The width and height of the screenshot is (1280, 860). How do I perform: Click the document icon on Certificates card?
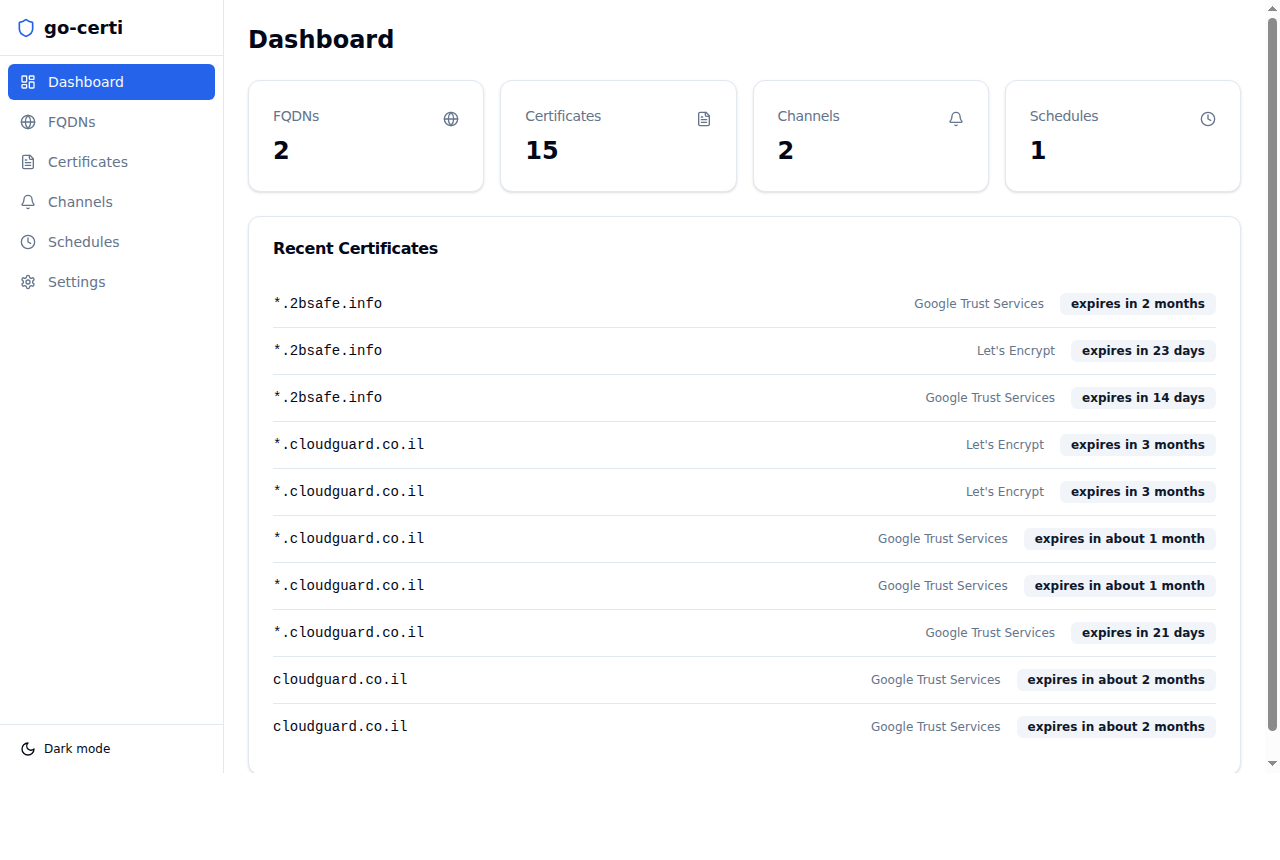(x=704, y=119)
